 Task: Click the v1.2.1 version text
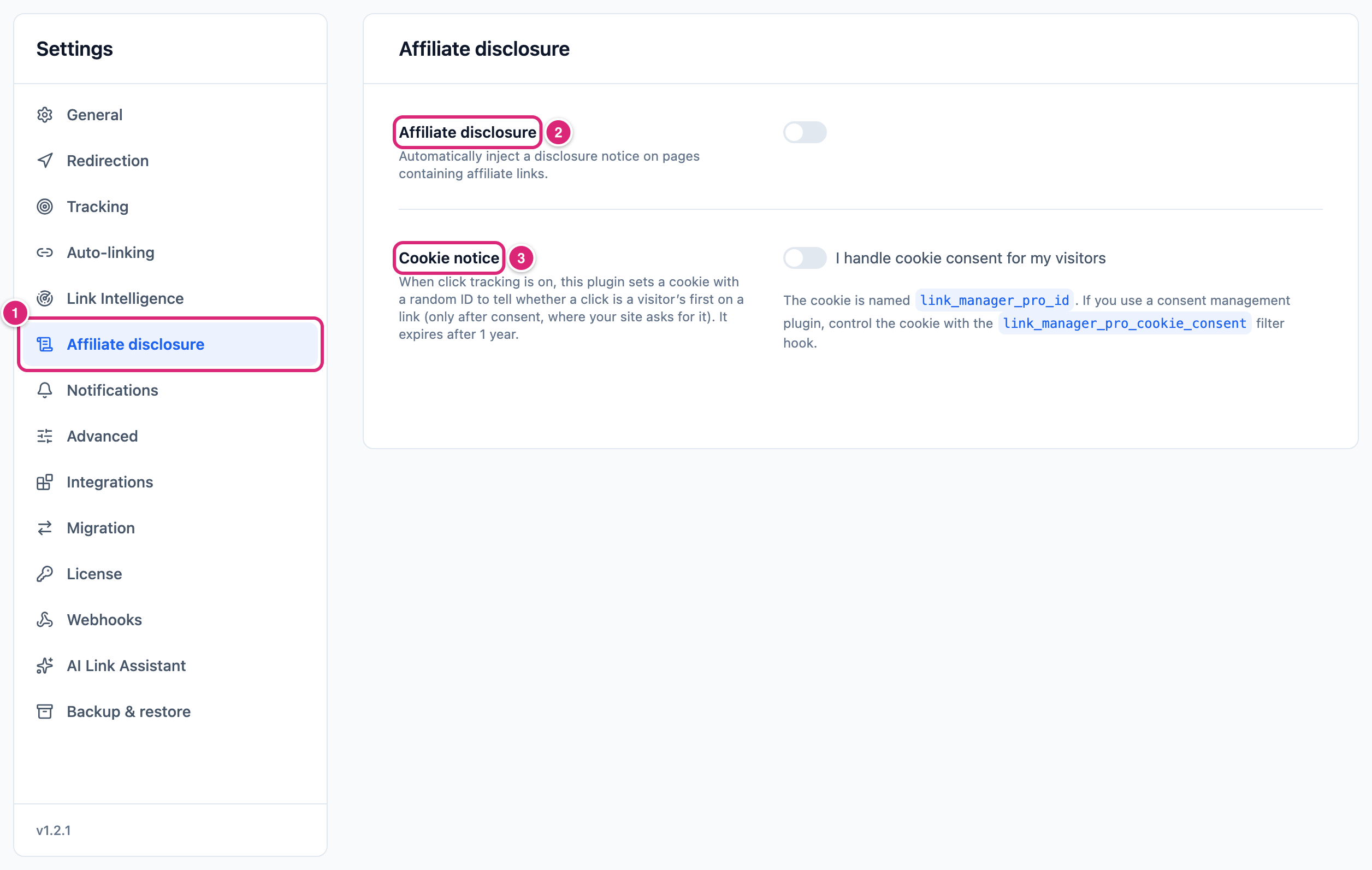pyautogui.click(x=54, y=830)
